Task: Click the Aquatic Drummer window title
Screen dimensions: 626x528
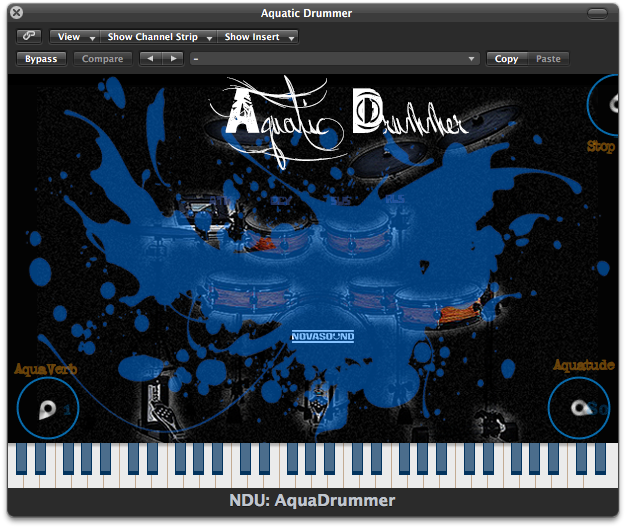Action: (x=306, y=13)
